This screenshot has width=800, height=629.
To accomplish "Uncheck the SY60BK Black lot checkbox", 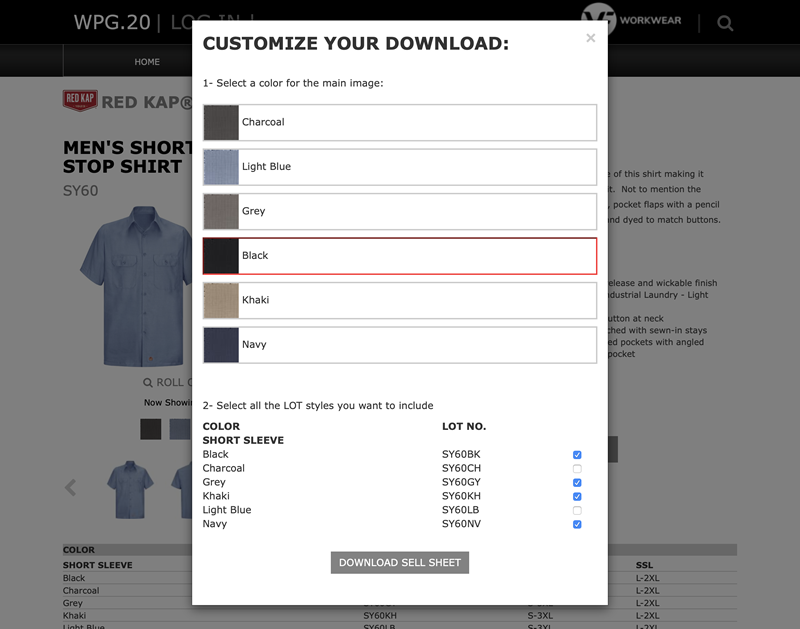I will coord(577,455).
